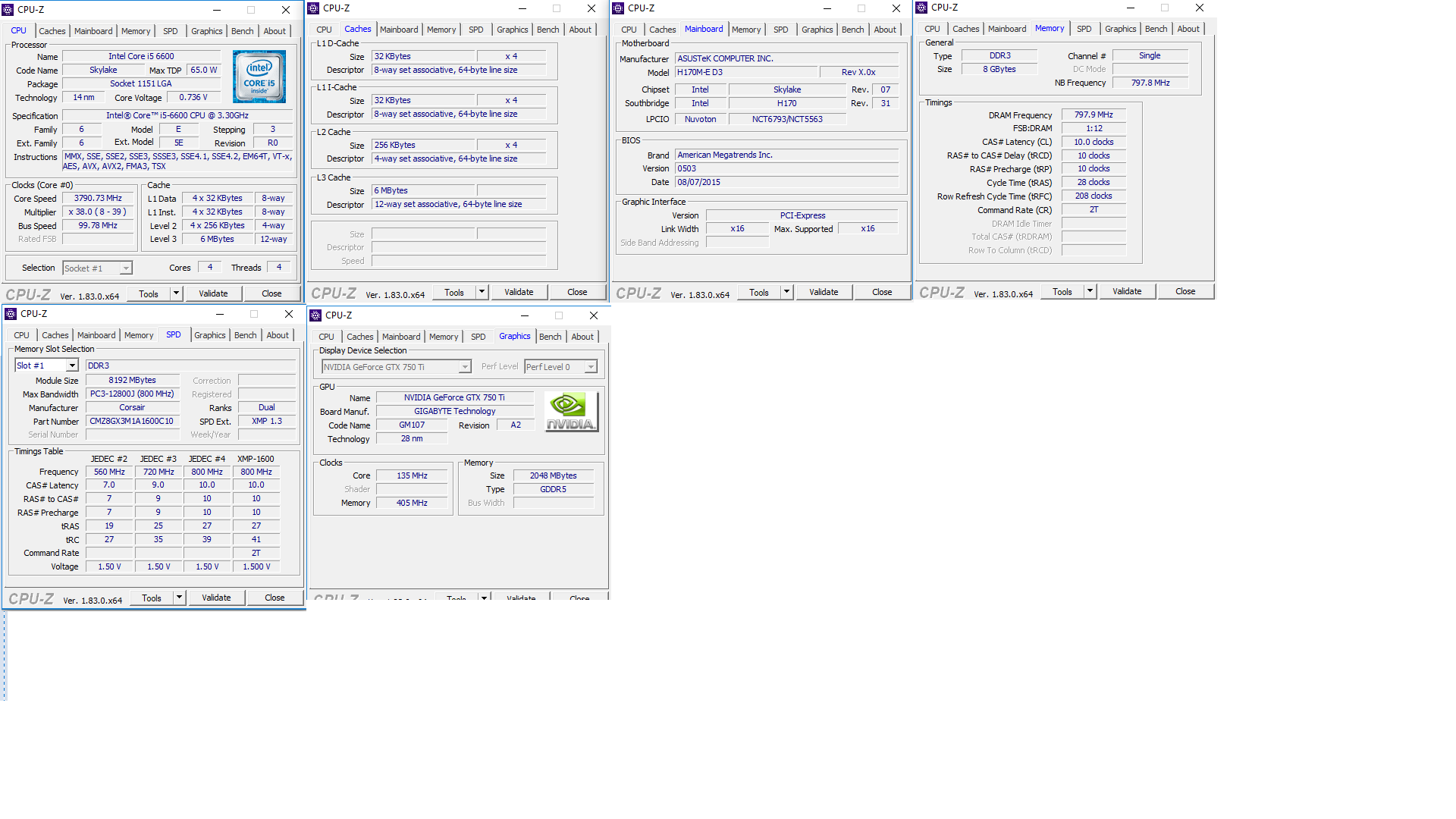
Task: Click CPU-Z title icon of Graphics window
Action: [x=315, y=315]
